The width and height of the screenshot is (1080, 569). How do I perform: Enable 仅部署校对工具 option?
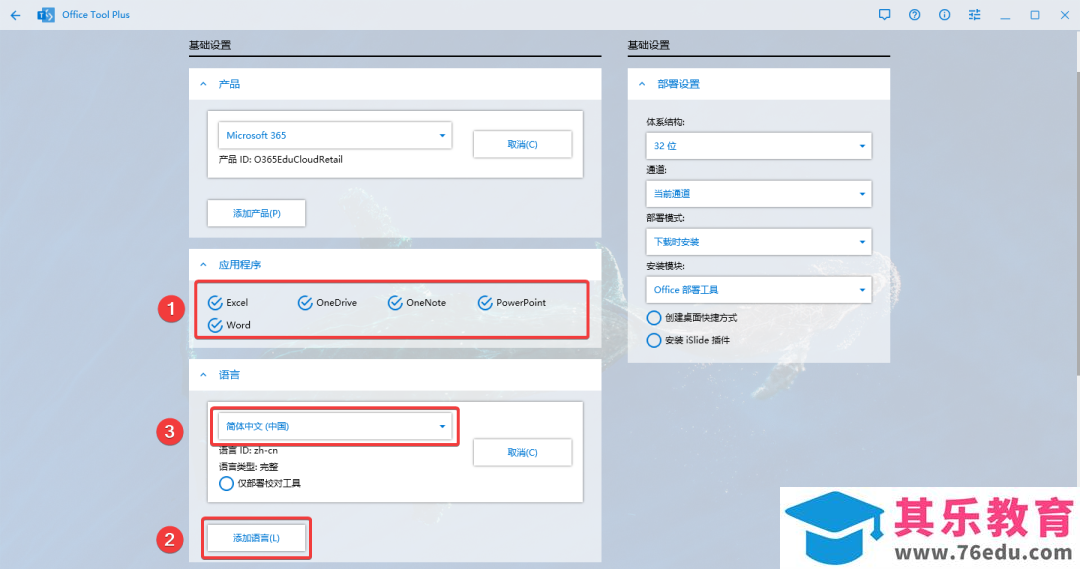[226, 484]
